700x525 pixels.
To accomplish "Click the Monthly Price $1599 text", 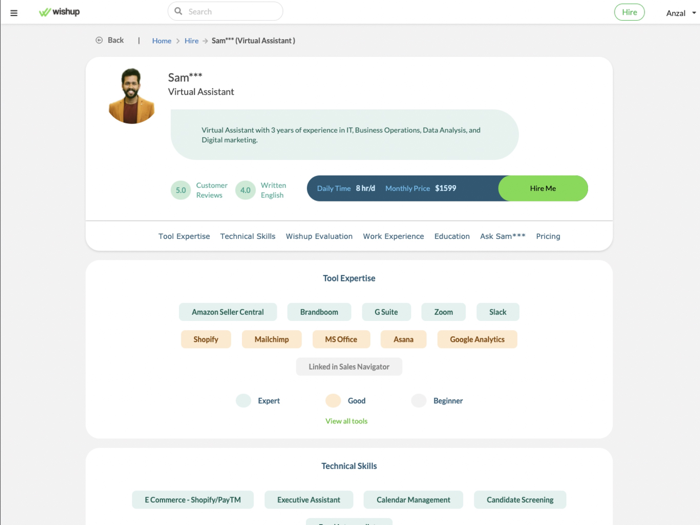I will pos(421,188).
